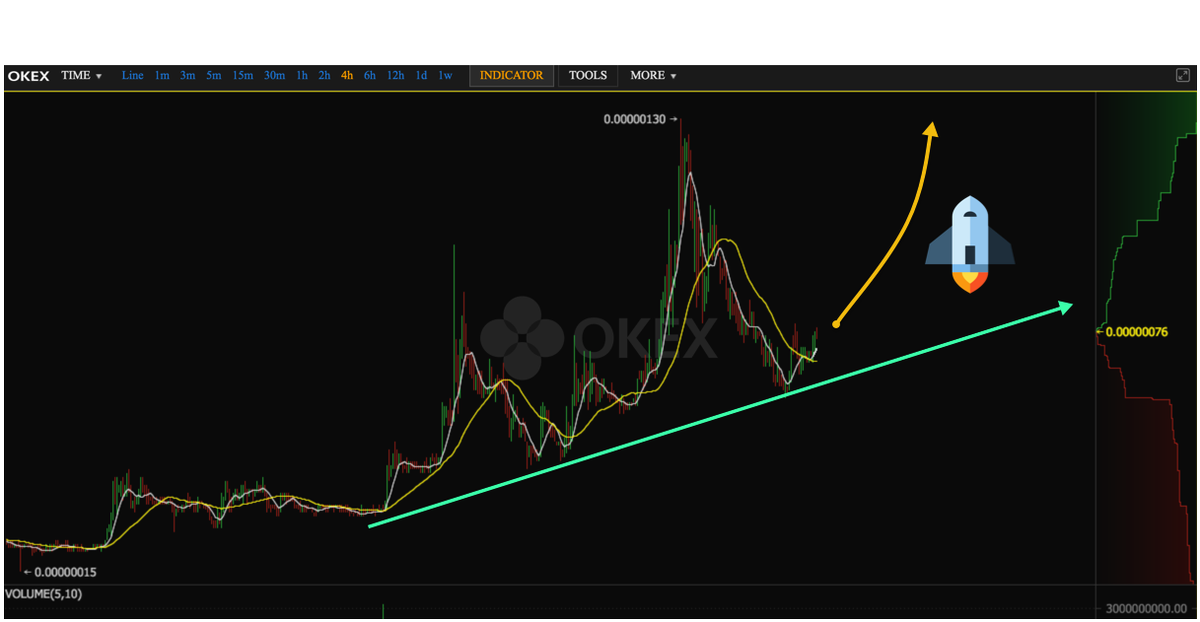
Task: Open the TOOLS menu
Action: click(587, 75)
